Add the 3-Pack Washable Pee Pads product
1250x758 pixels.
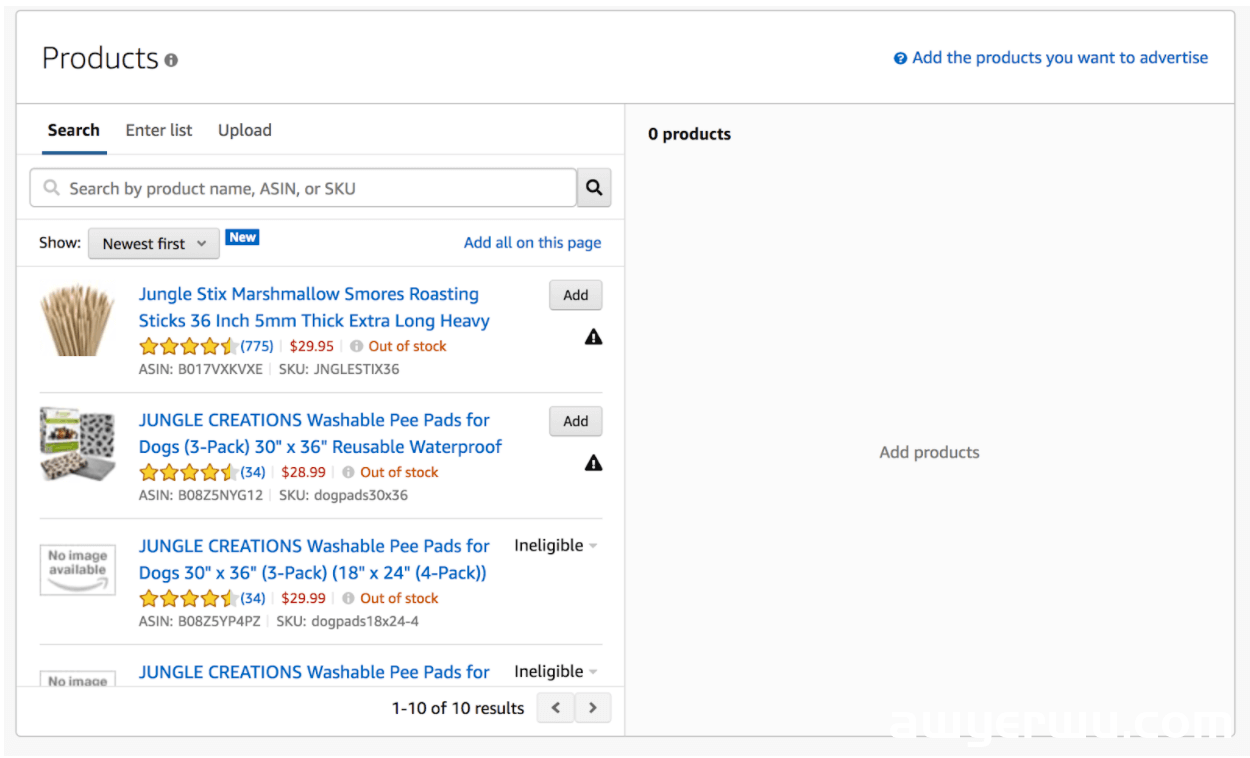point(576,421)
